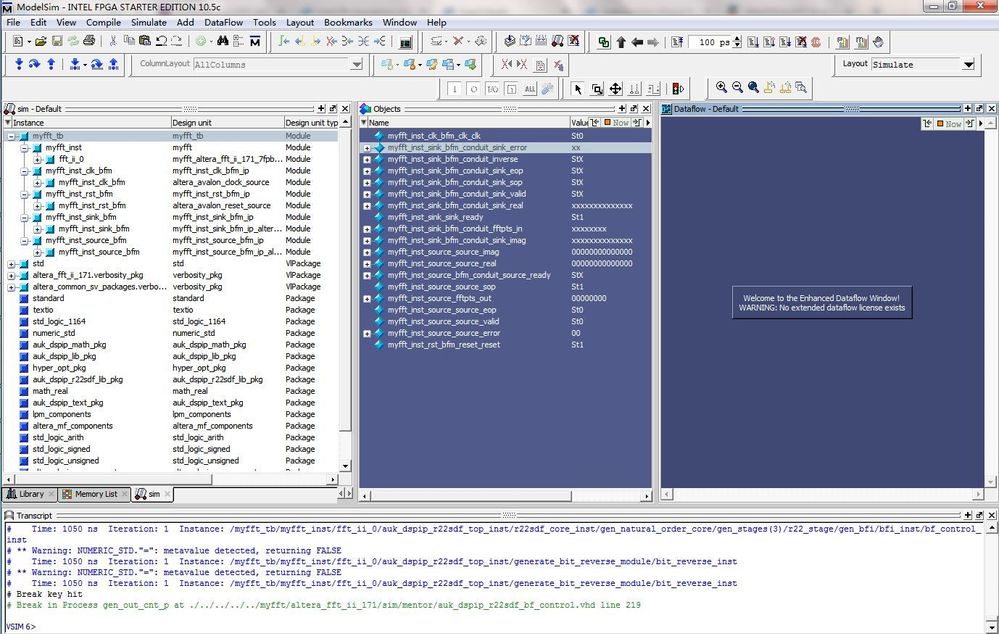Image resolution: width=999 pixels, height=634 pixels.
Task: Click the Find binoculars icon
Action: coord(223,42)
